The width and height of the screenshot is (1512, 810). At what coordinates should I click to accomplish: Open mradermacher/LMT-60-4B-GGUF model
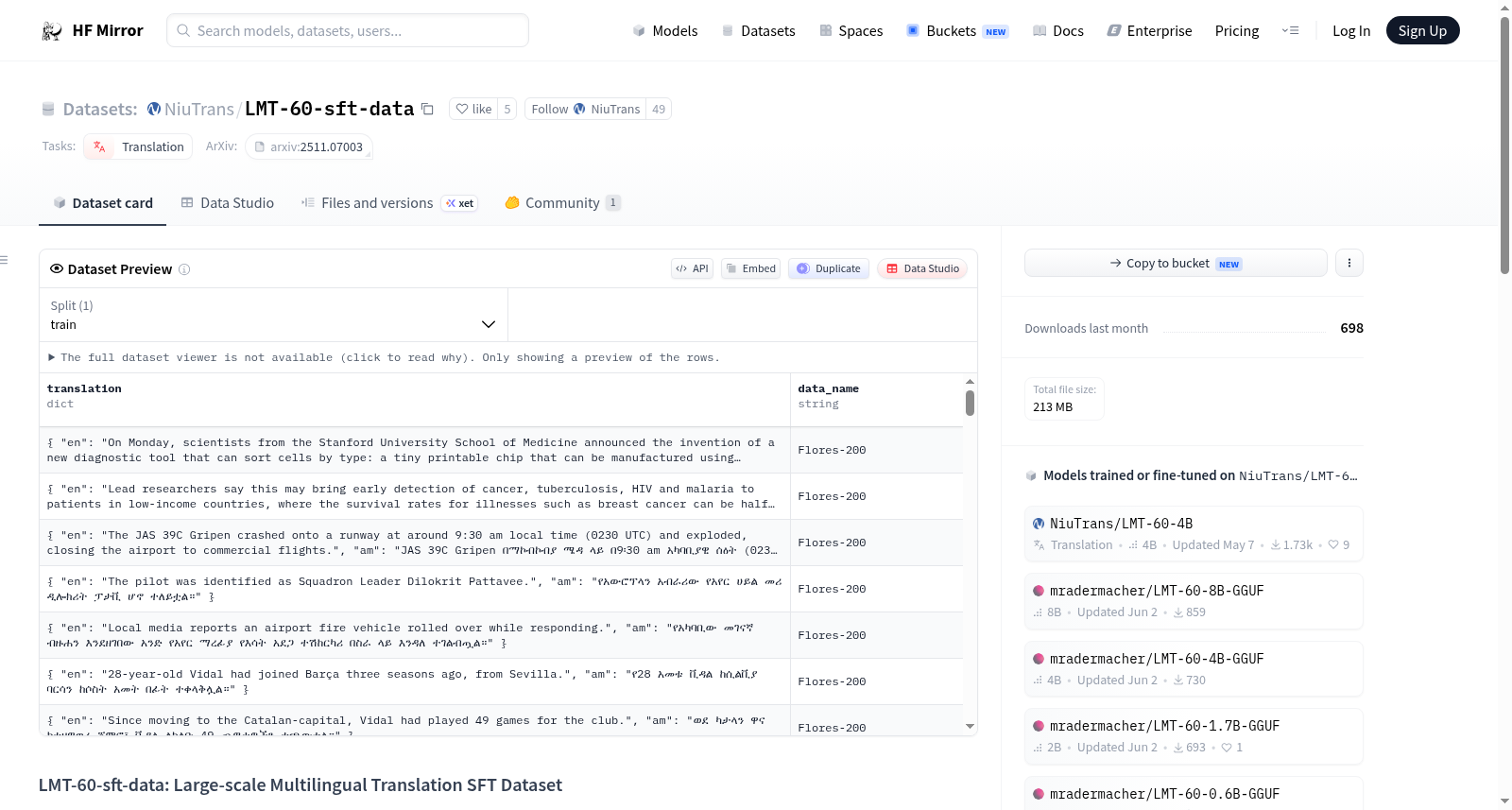1194,668
